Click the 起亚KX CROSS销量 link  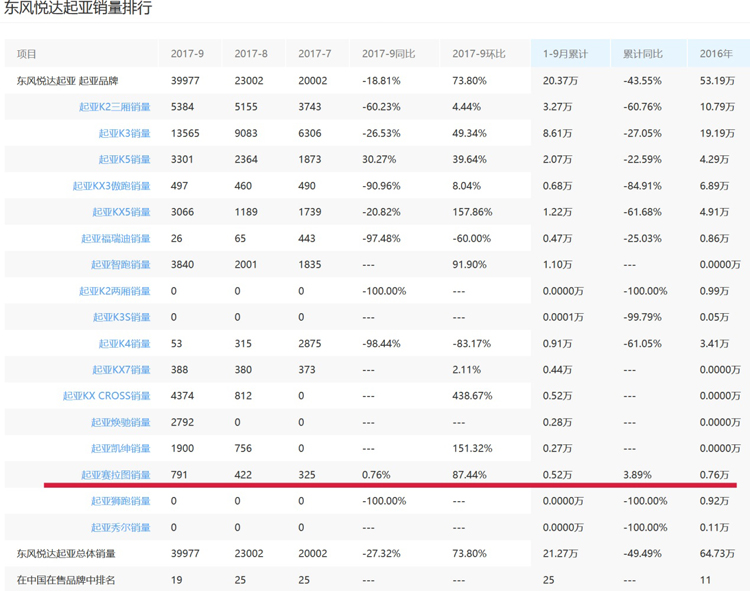106,396
